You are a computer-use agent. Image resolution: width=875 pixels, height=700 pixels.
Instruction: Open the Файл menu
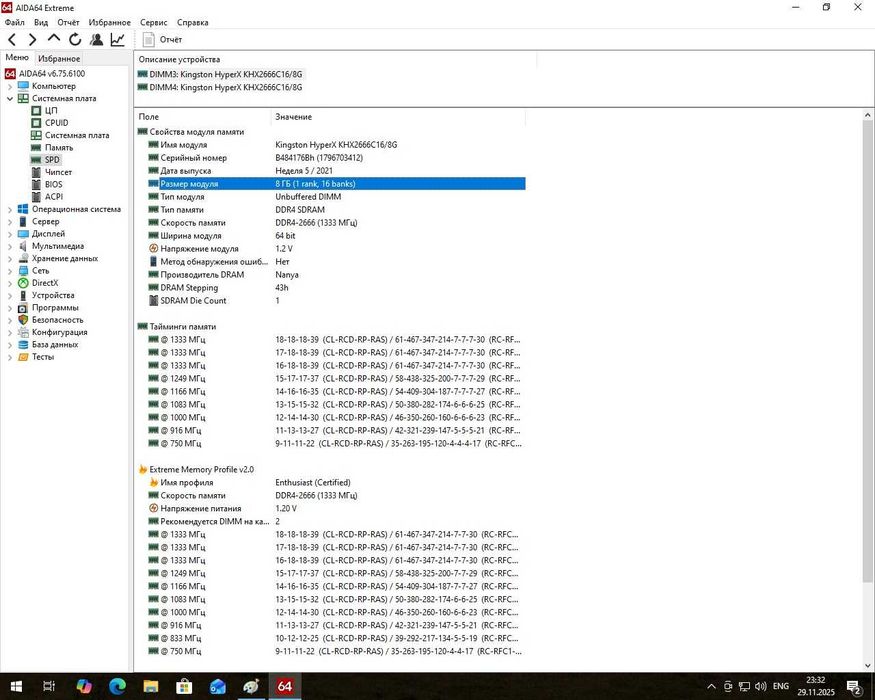click(15, 22)
